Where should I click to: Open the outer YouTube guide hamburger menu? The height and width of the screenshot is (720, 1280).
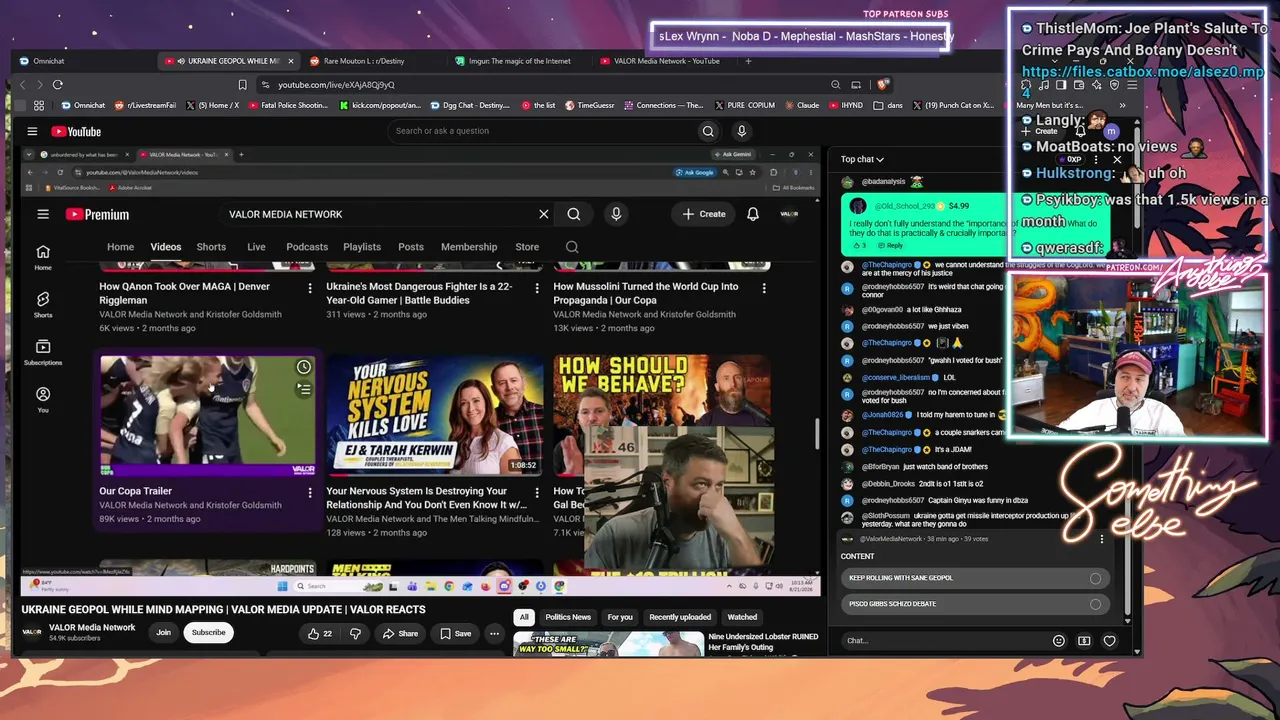click(32, 131)
